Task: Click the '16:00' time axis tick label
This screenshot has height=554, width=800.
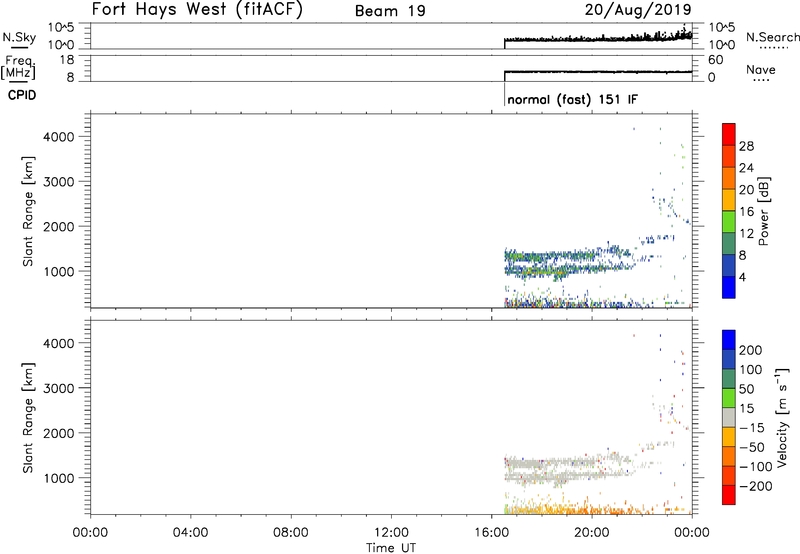Action: pyautogui.click(x=491, y=533)
